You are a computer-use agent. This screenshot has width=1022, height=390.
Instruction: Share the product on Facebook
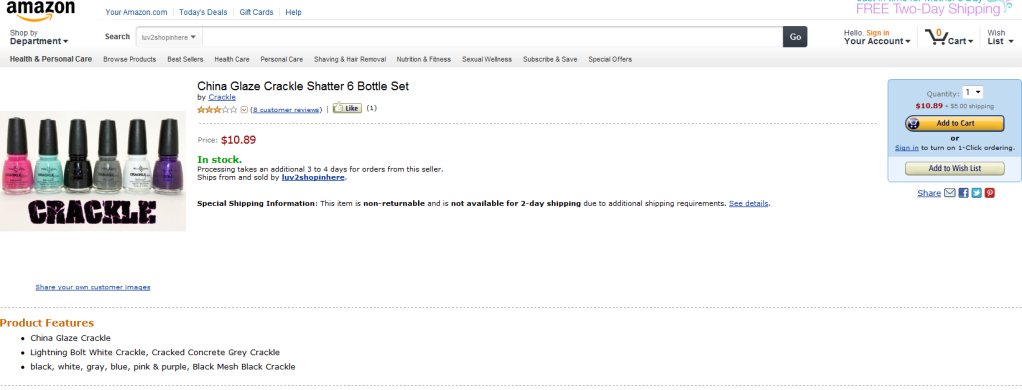tap(963, 193)
